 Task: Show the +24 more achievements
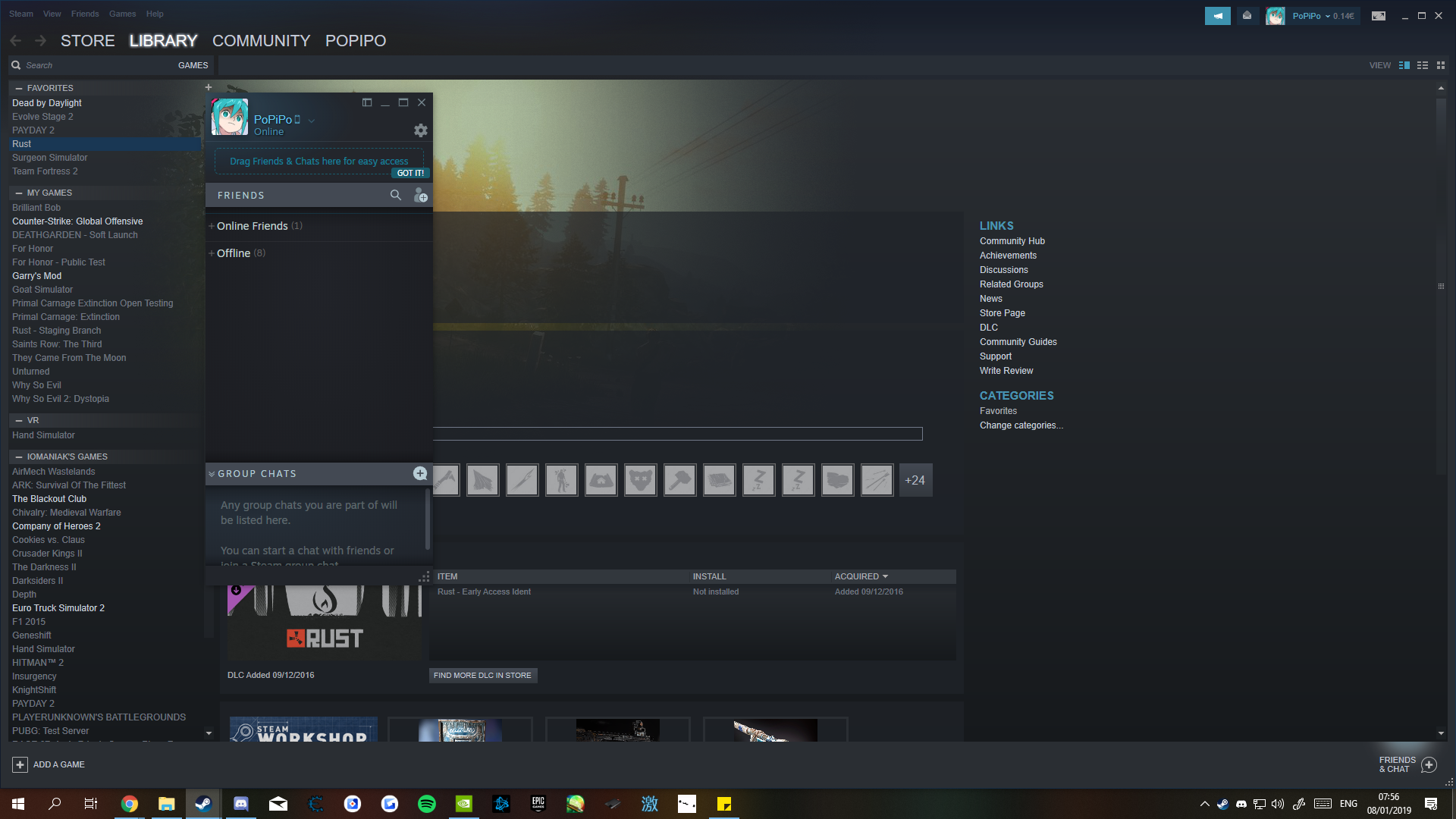pos(915,480)
